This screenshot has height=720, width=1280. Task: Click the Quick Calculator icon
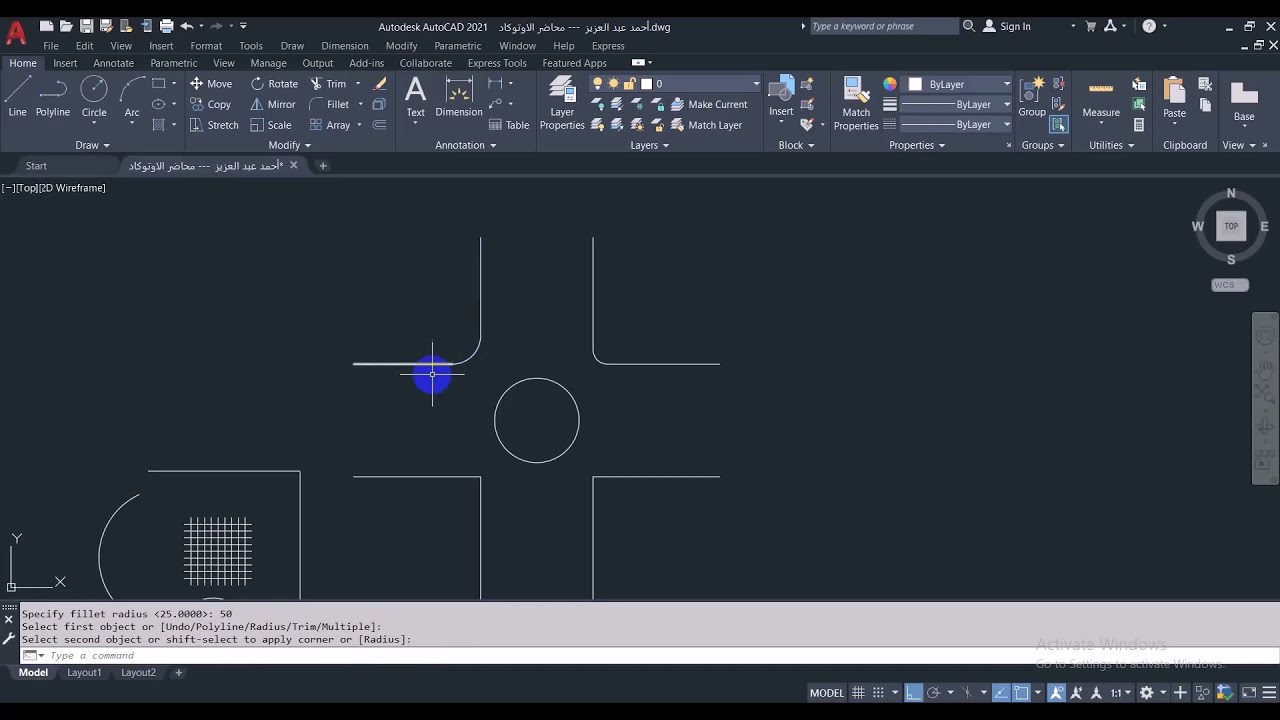(x=1139, y=125)
